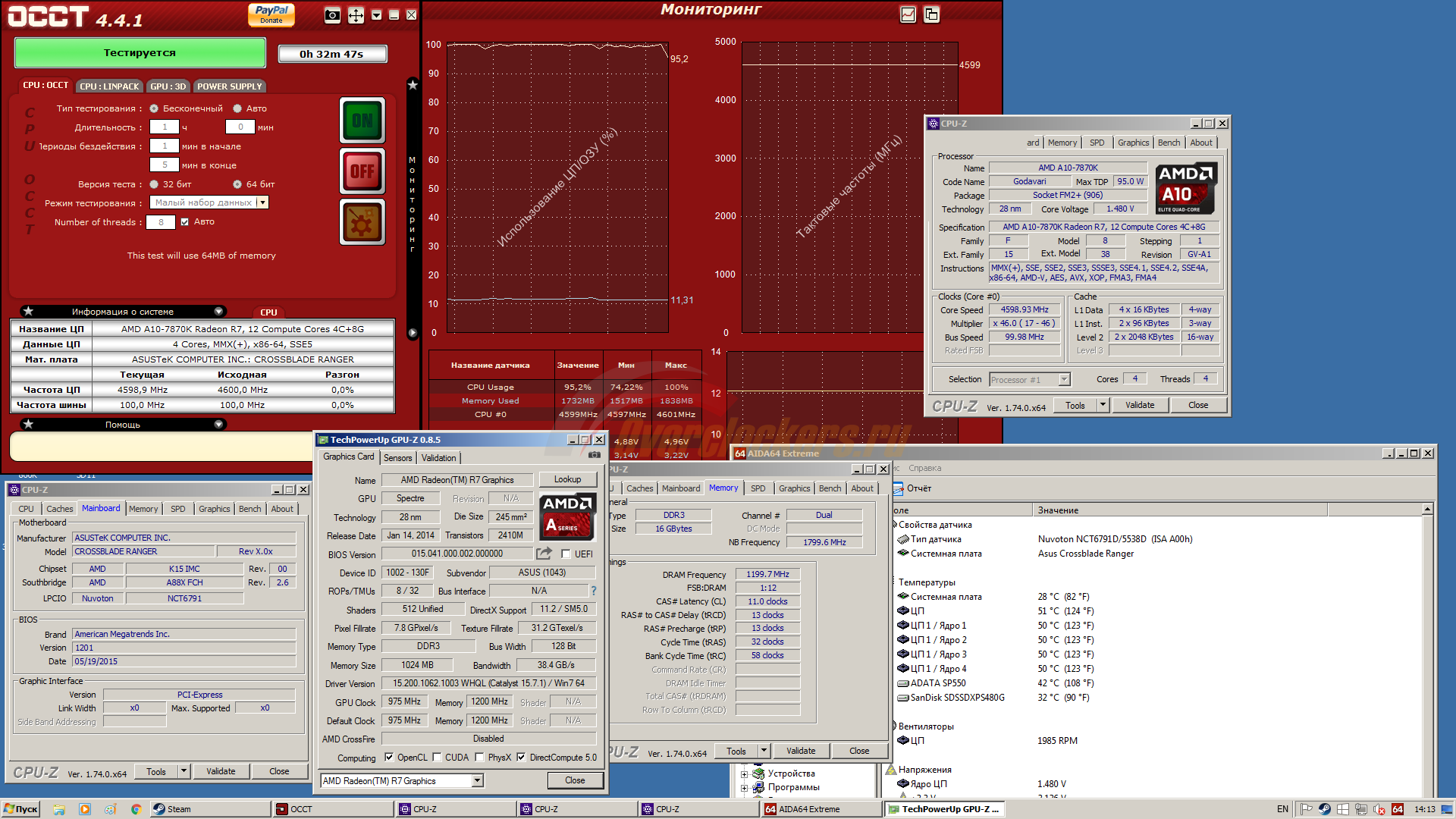Click the monitoring graph view icon
1456x819 pixels.
(x=908, y=14)
